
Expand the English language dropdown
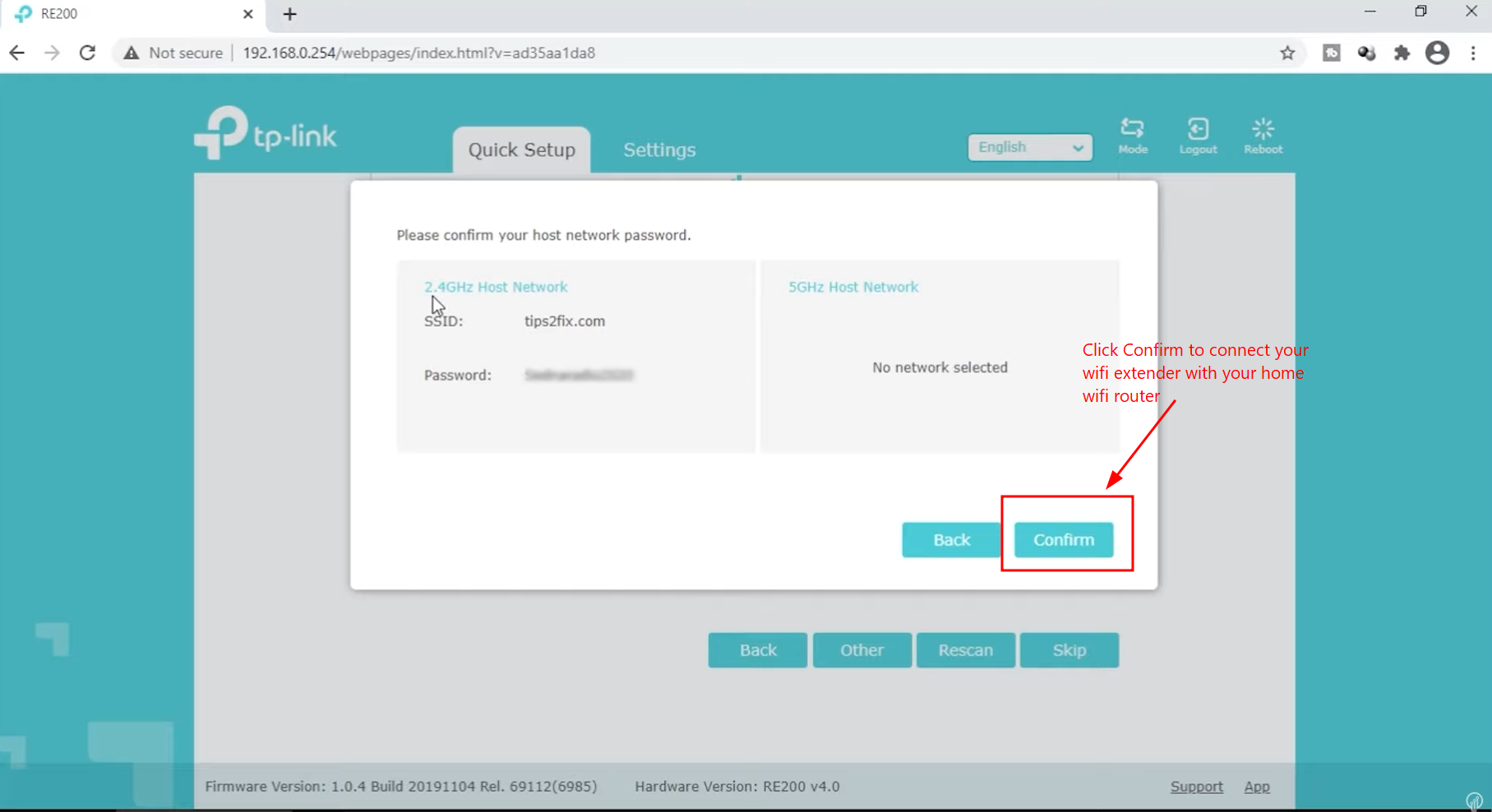[1029, 148]
